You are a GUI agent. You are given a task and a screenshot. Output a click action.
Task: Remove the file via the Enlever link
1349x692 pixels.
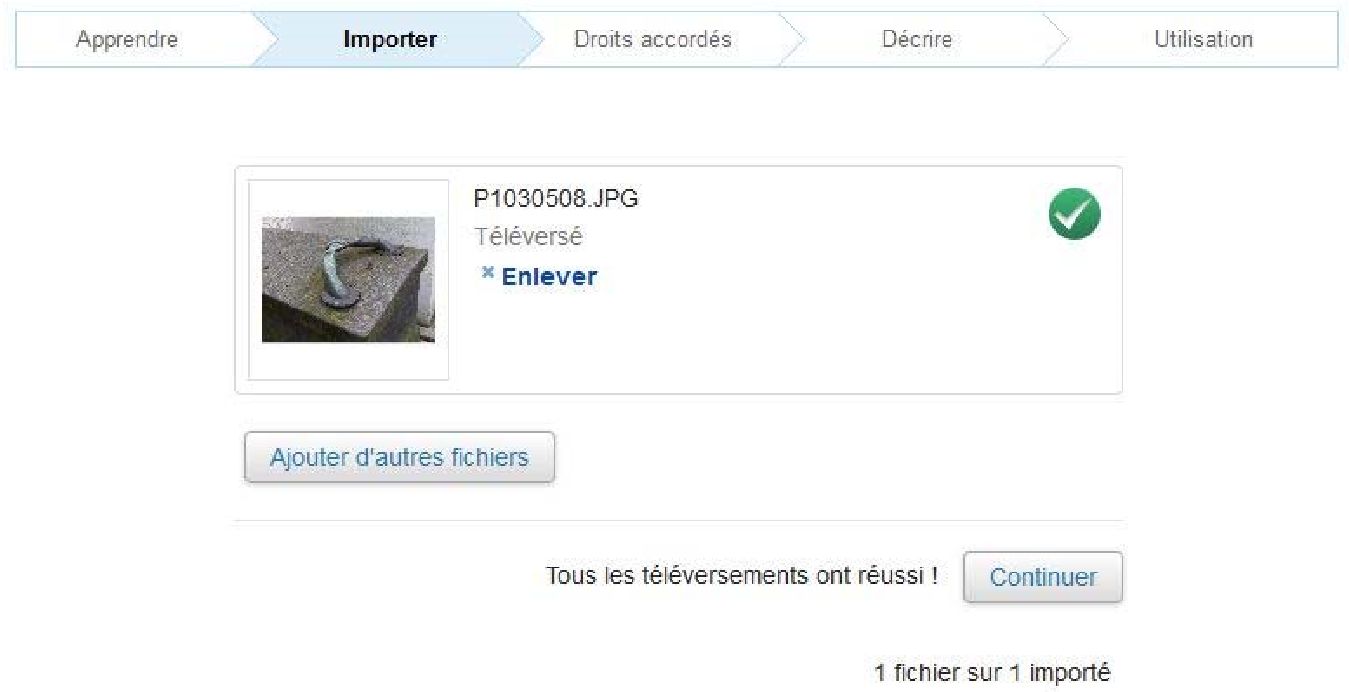549,277
